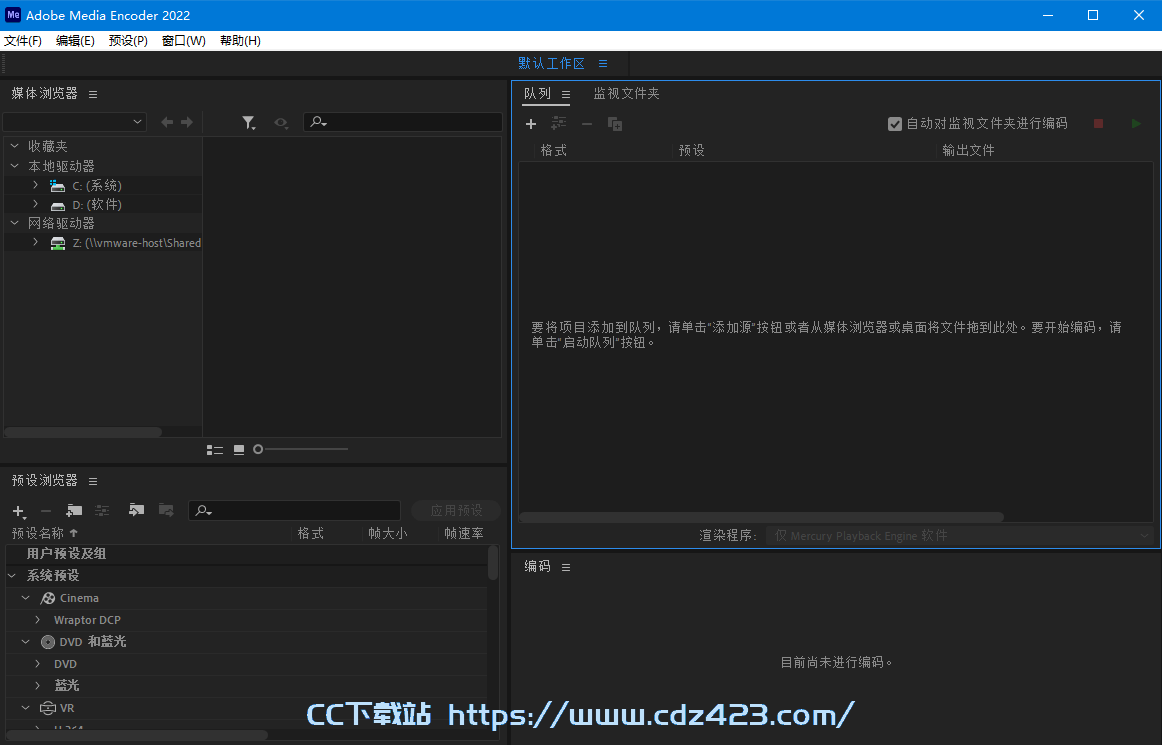Open the 帮助(H) menu
1162x745 pixels.
click(240, 41)
